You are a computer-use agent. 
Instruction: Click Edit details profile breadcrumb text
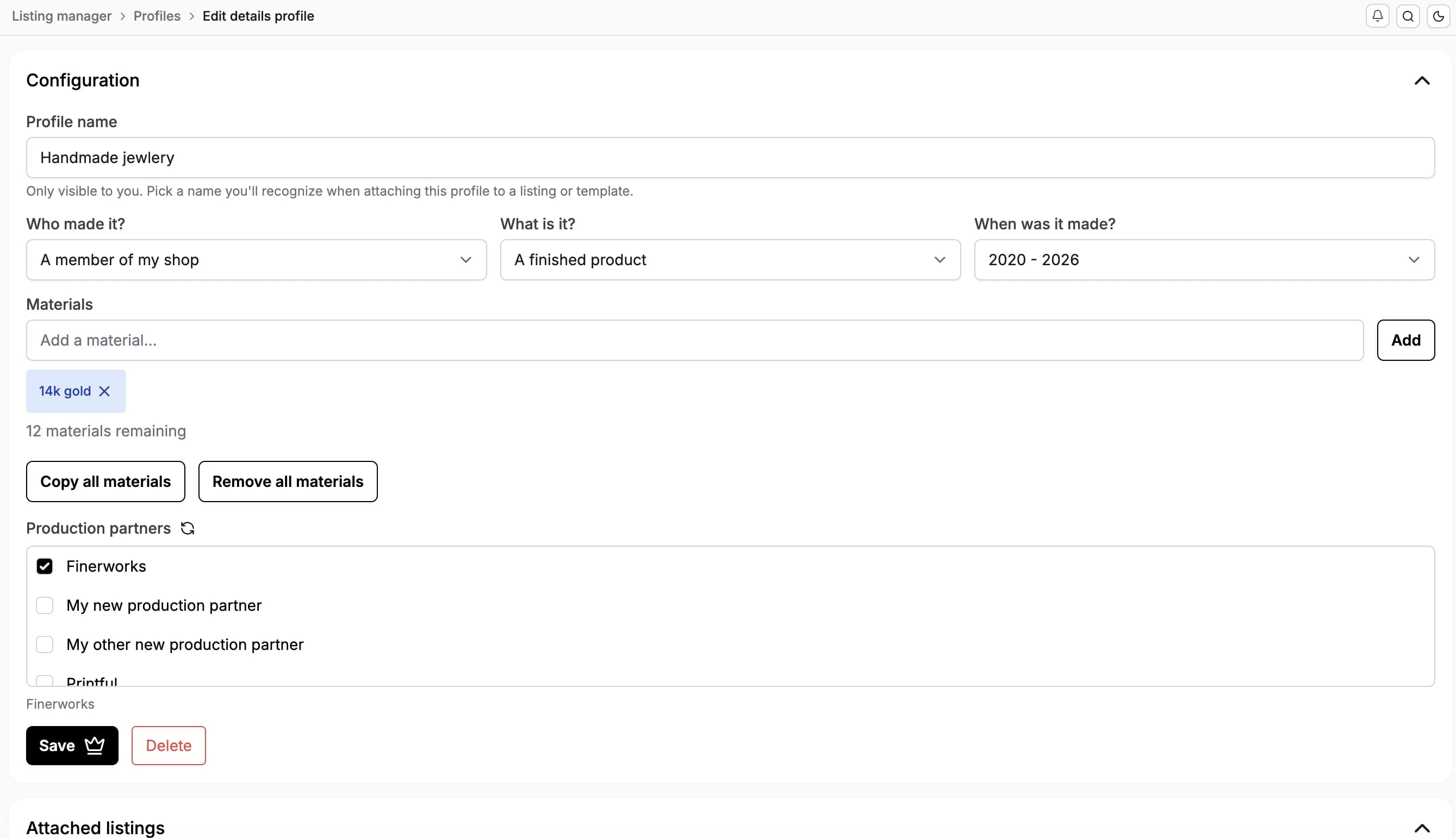tap(258, 16)
